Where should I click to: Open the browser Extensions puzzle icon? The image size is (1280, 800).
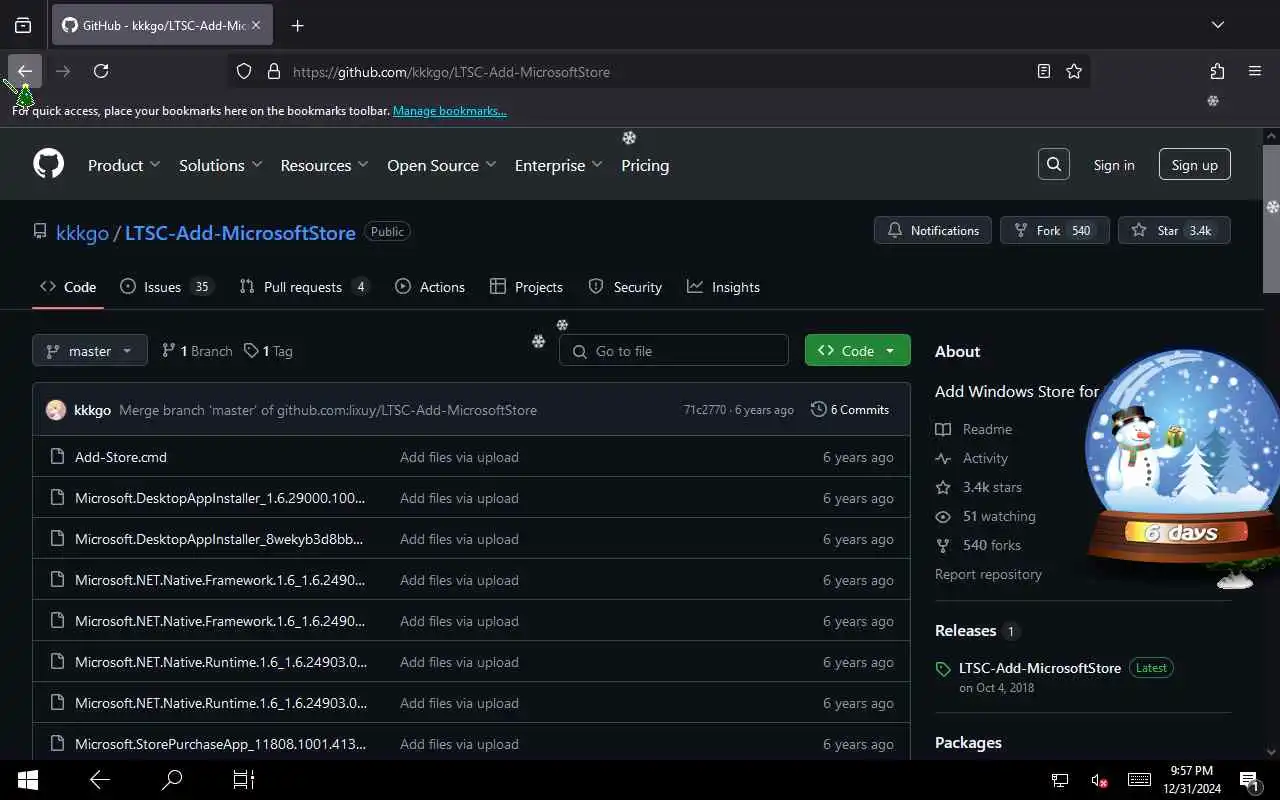click(1217, 71)
